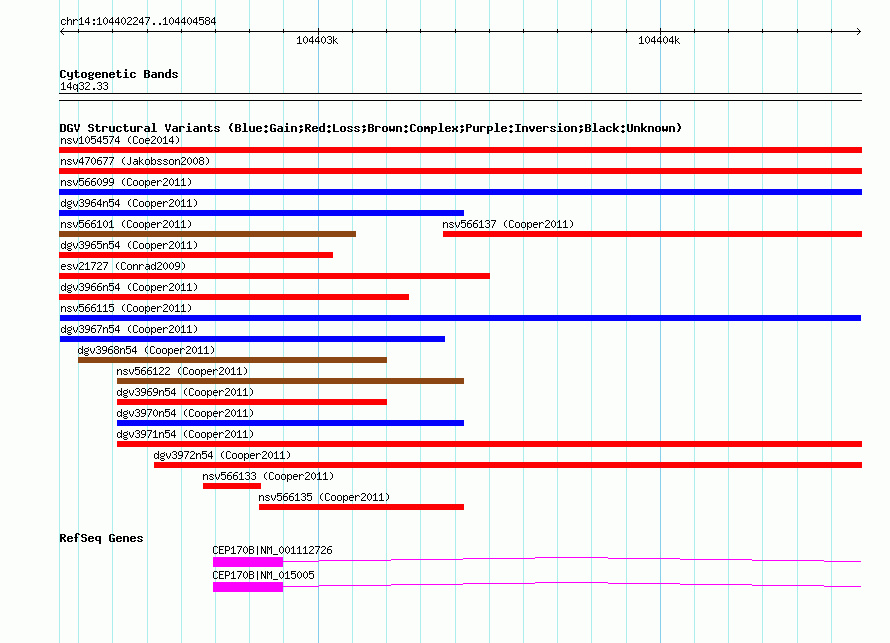Open gene CEP170B|NM_015005 label

pos(263,575)
